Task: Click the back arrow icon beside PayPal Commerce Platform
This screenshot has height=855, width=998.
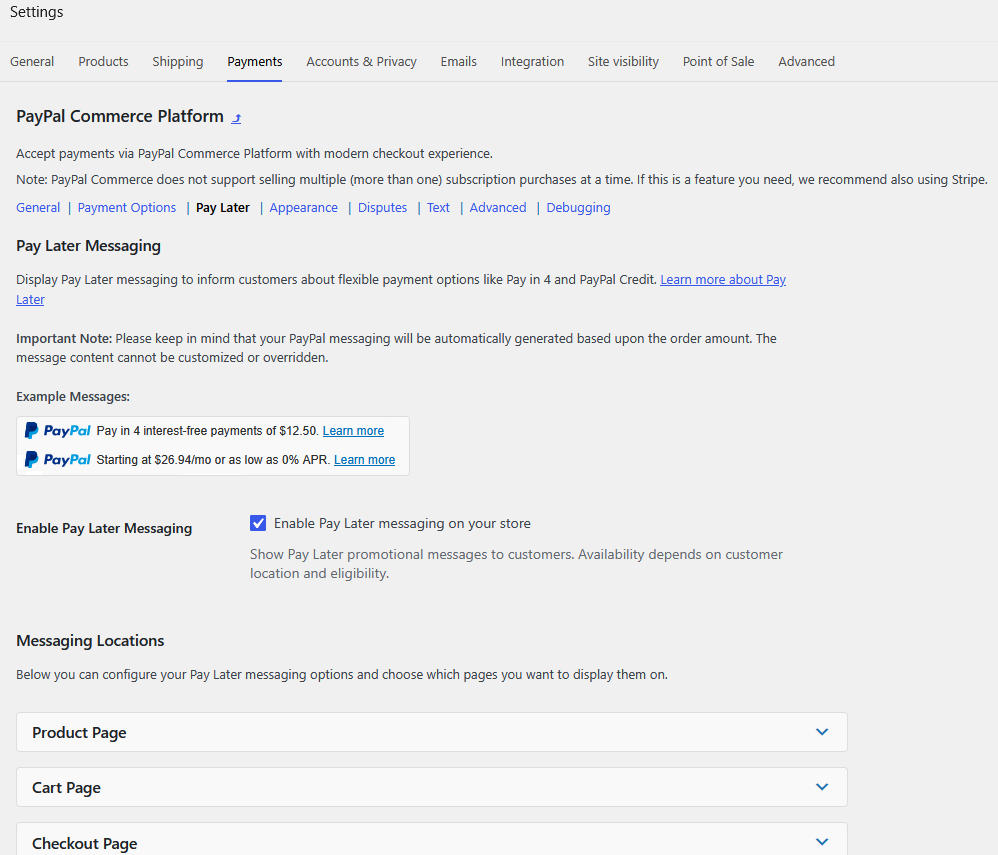Action: click(x=236, y=118)
